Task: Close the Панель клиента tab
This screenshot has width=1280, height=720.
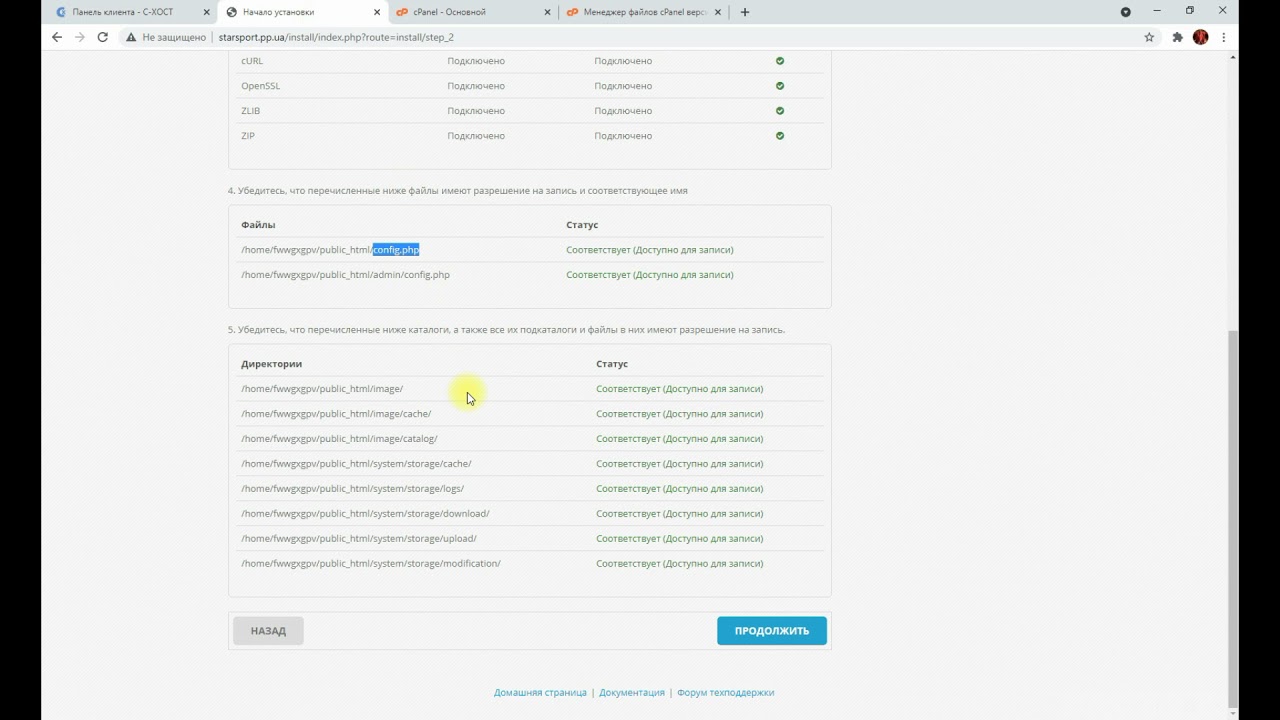Action: [207, 12]
